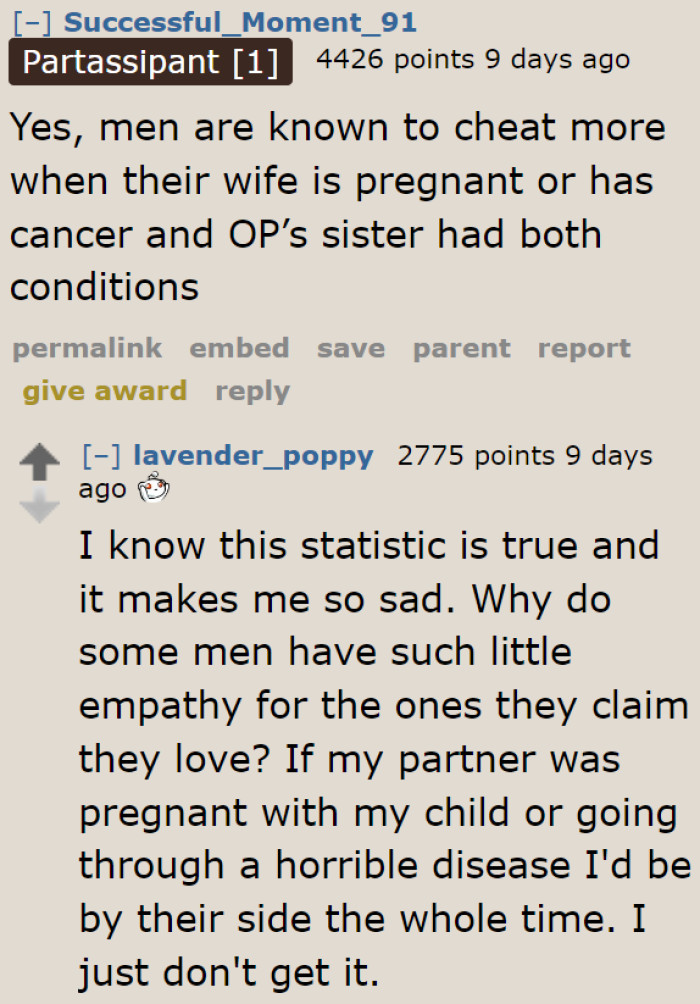Save Successful_Moment_91's comment
This screenshot has height=1004, width=700.
pos(350,348)
